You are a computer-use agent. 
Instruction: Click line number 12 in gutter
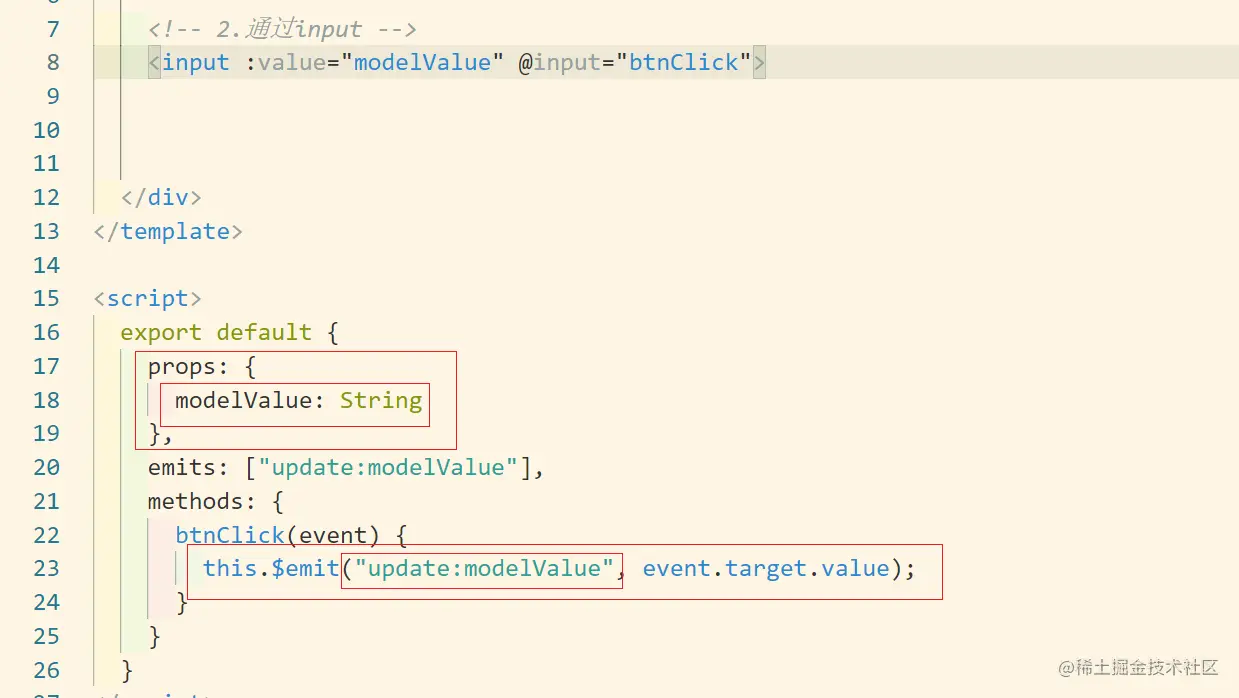click(46, 197)
